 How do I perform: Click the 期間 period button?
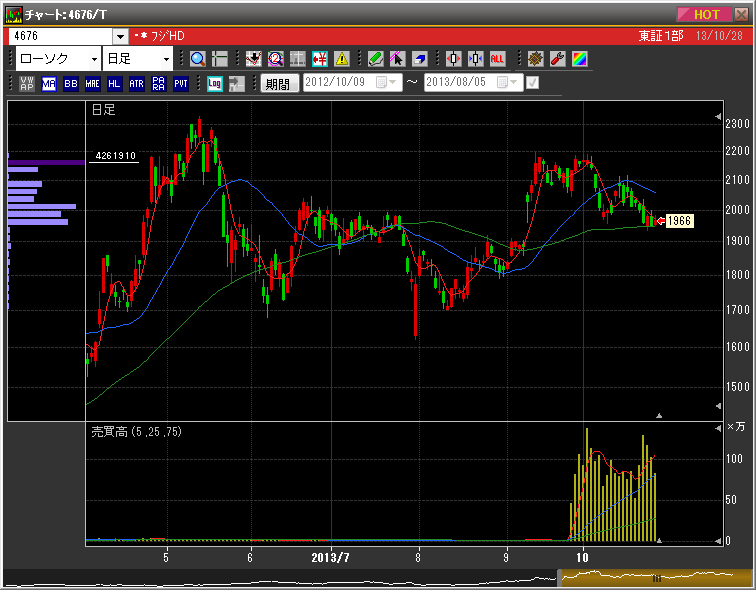[278, 84]
